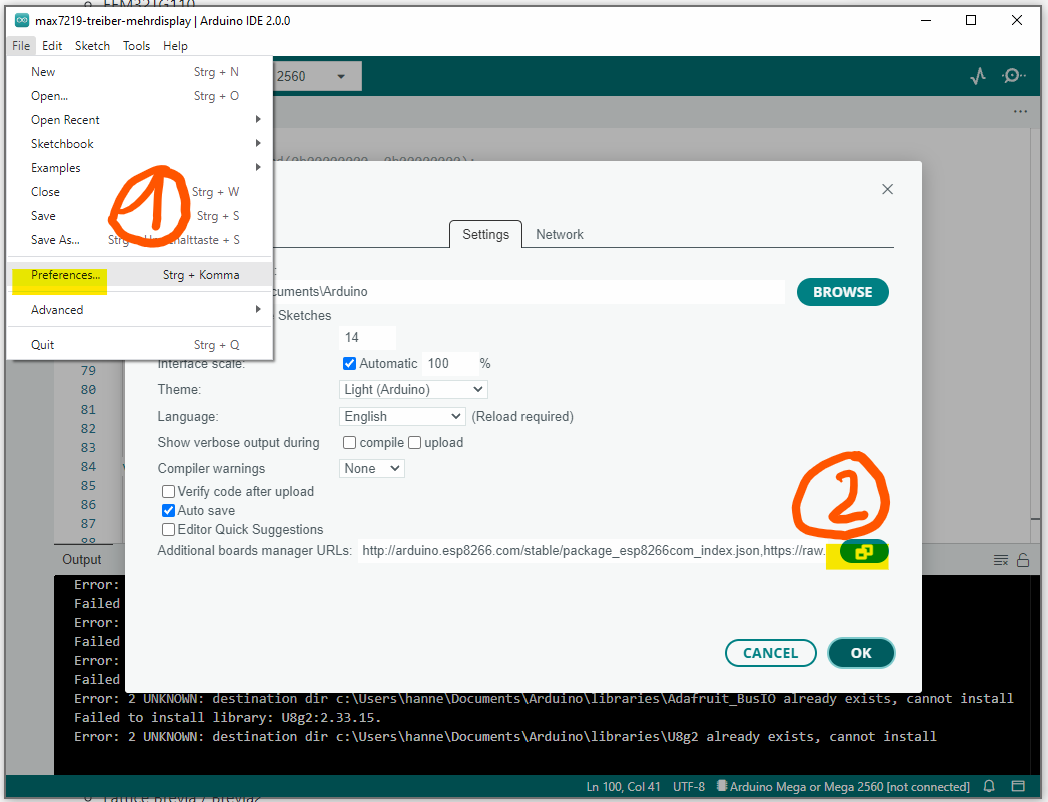Click the sketchbook location path field
Screen dimensions: 1048x802
tap(528, 291)
